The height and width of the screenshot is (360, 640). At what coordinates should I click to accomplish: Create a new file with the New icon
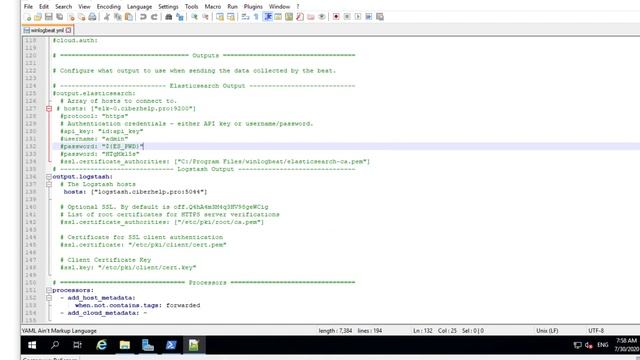[x=27, y=17]
